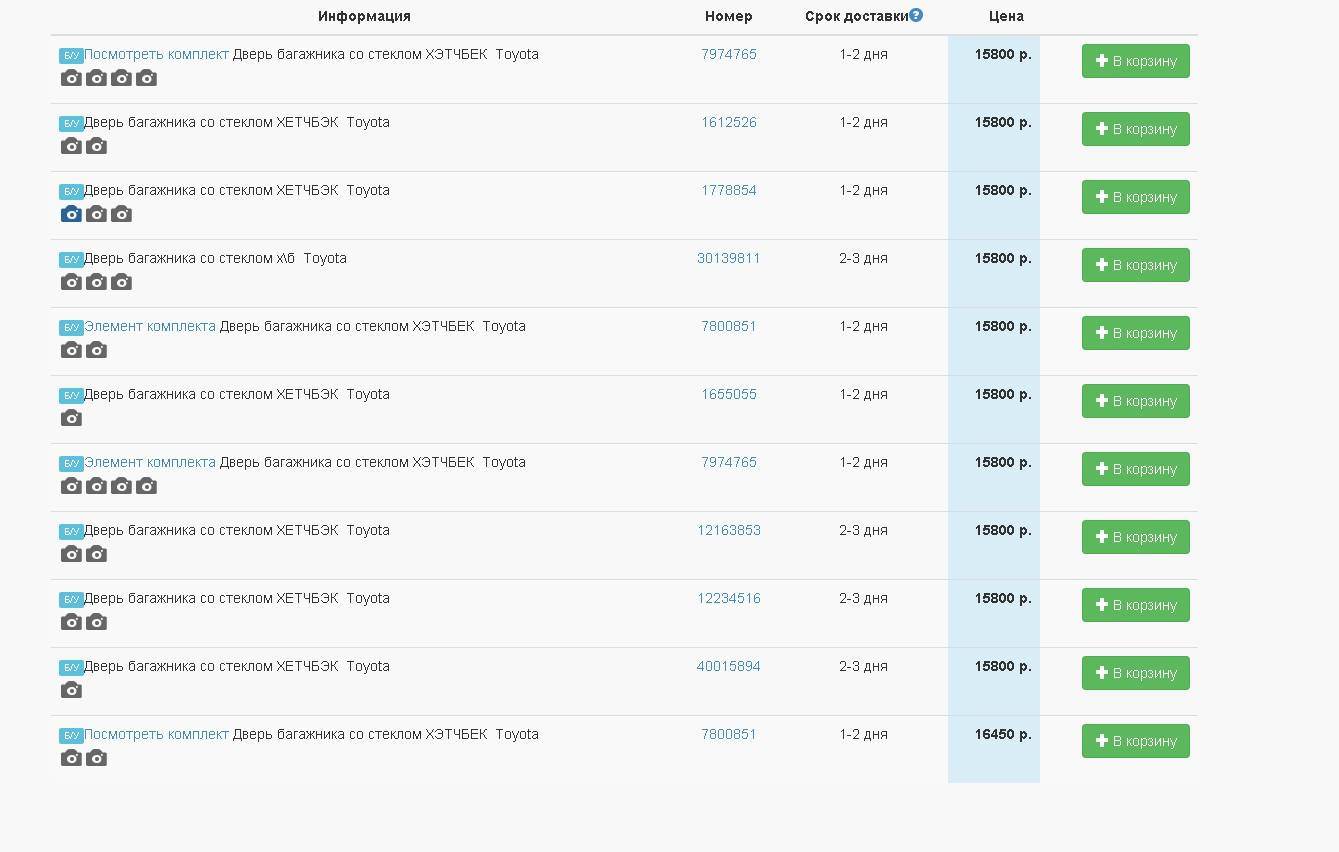Screen dimensions: 1339x852
Task: Open part number link 40015894
Action: pyautogui.click(x=728, y=666)
